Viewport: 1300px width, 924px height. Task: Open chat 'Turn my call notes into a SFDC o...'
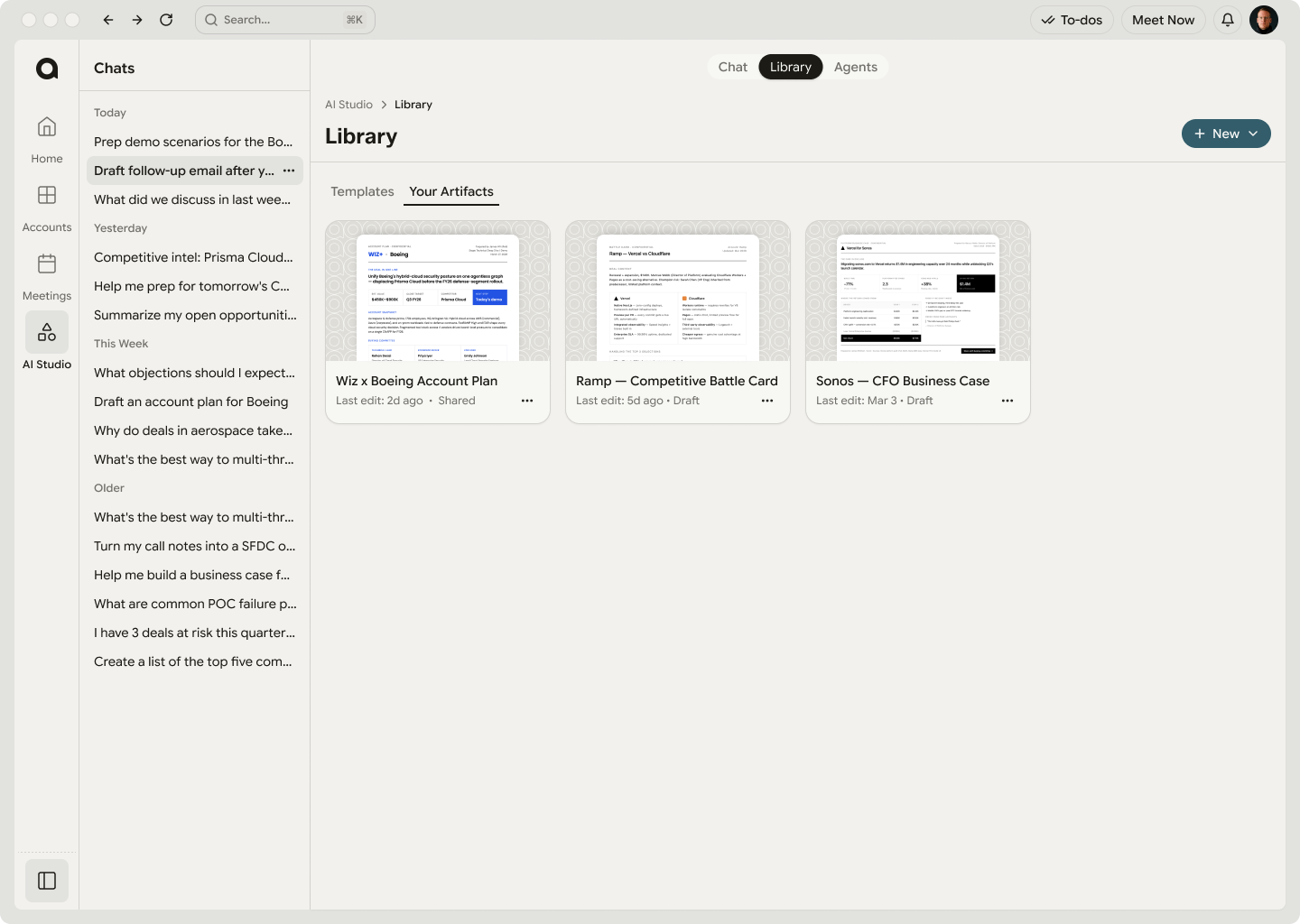[195, 546]
